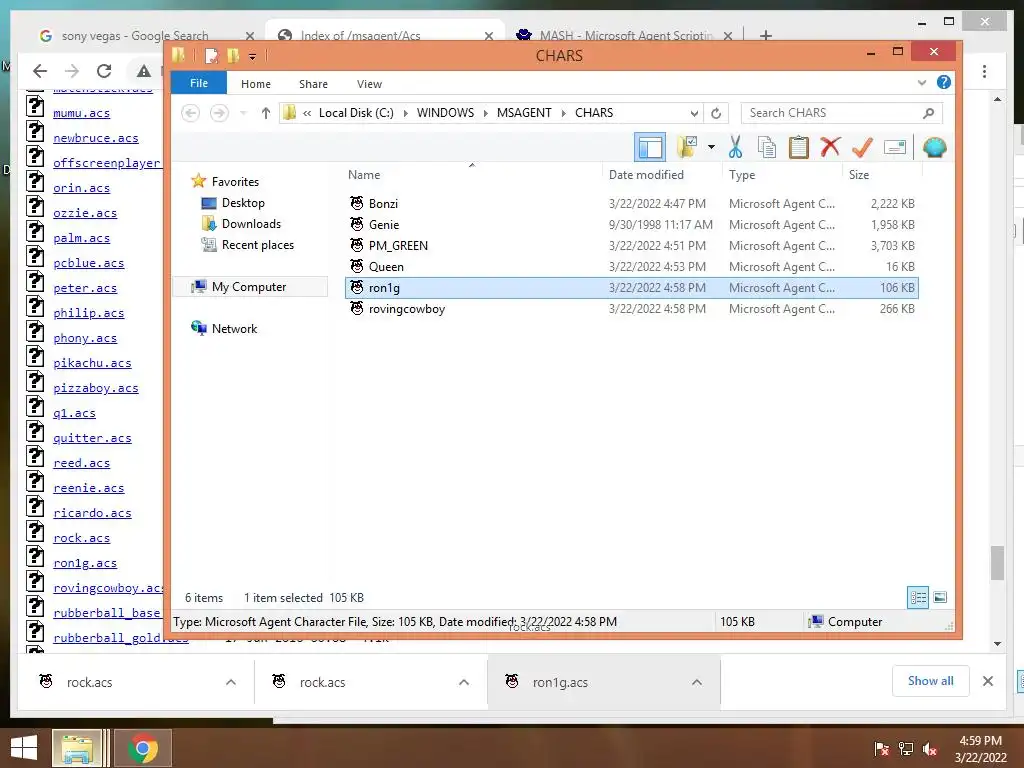
Task: Click the Paste clipboard icon
Action: (798, 148)
